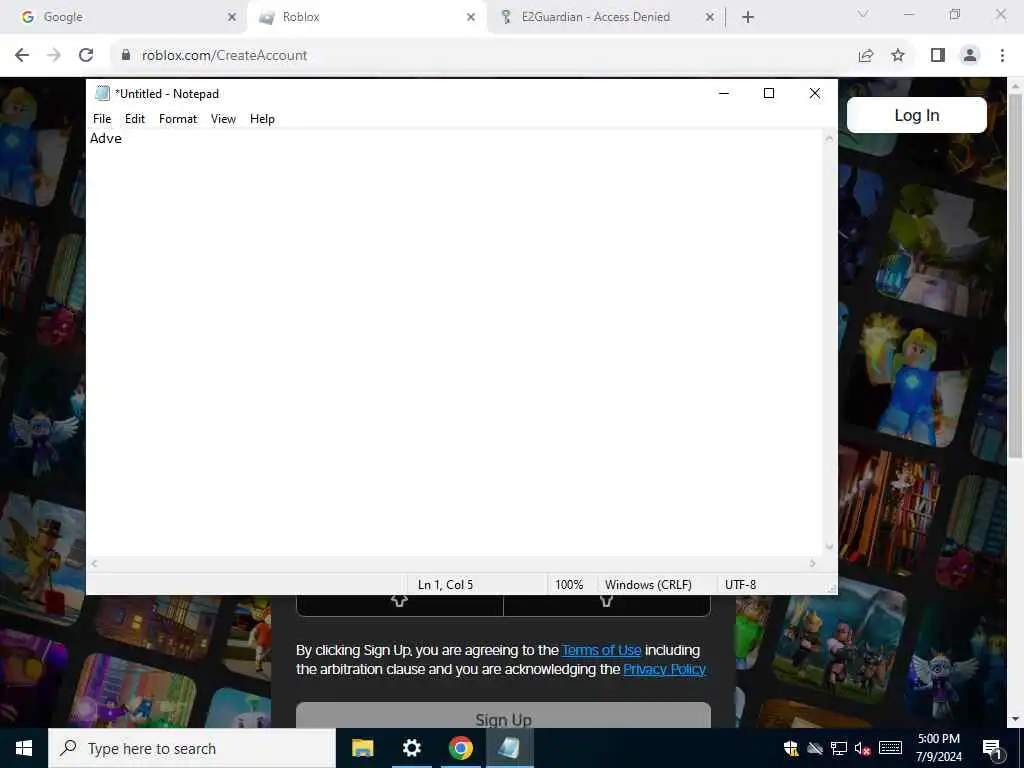The height and width of the screenshot is (768, 1024).
Task: Close the Notepad window
Action: click(x=814, y=93)
